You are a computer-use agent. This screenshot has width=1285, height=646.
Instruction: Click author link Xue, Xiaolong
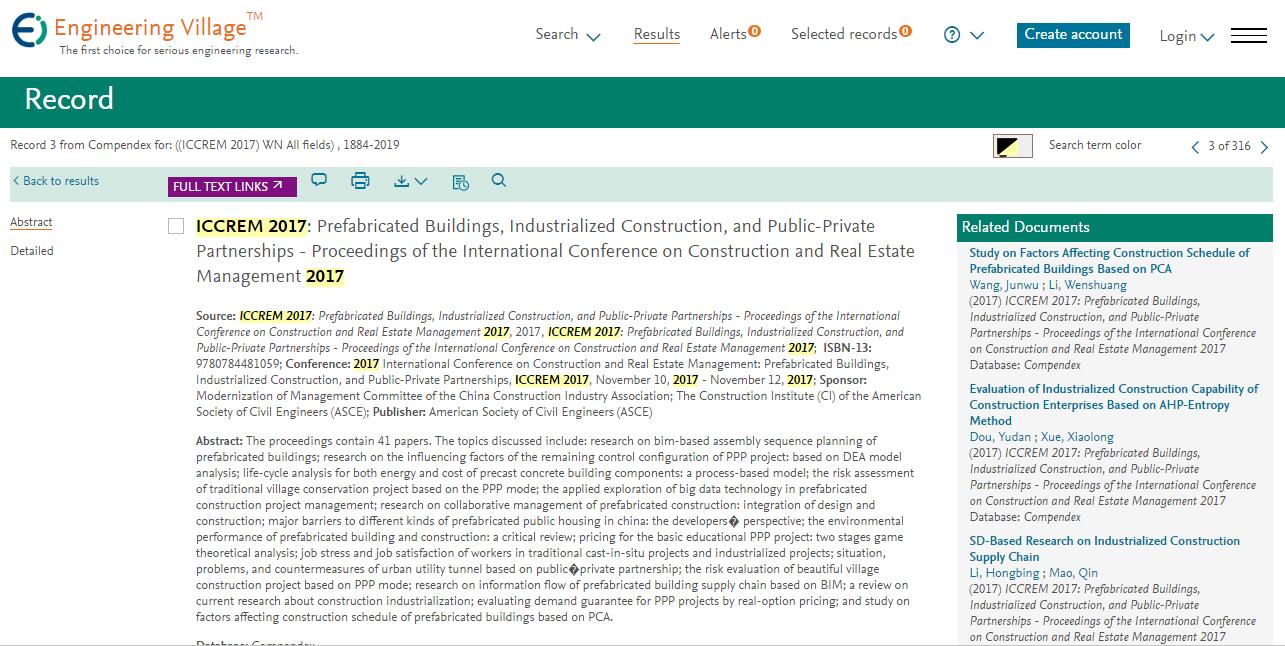[x=1077, y=437]
